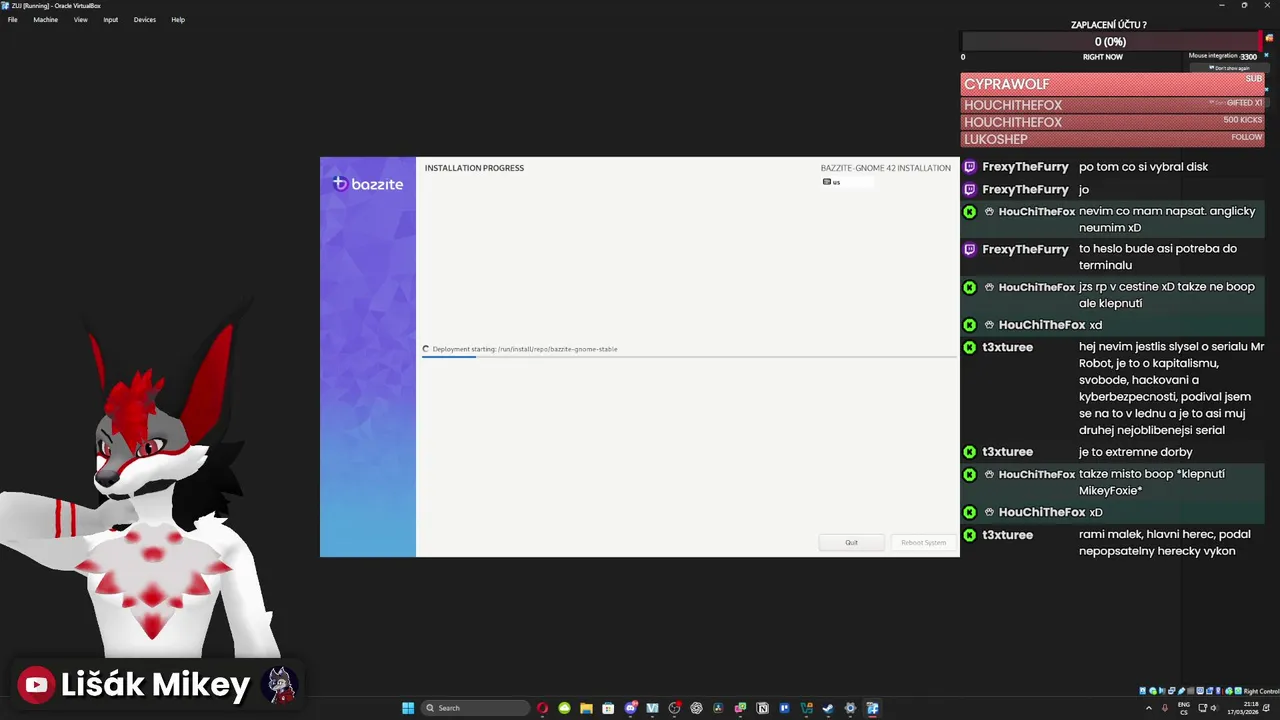The height and width of the screenshot is (720, 1280).
Task: Open DaVinci Resolve from taskbar
Action: point(718,708)
